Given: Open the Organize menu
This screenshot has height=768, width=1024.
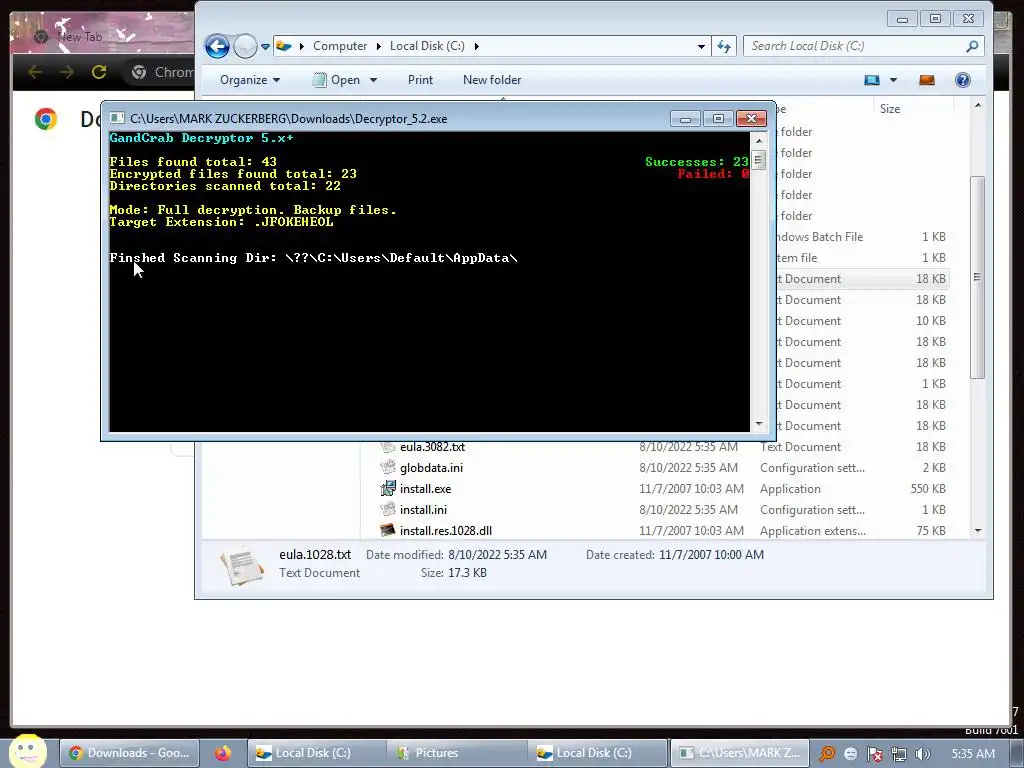Looking at the screenshot, I should coord(249,80).
